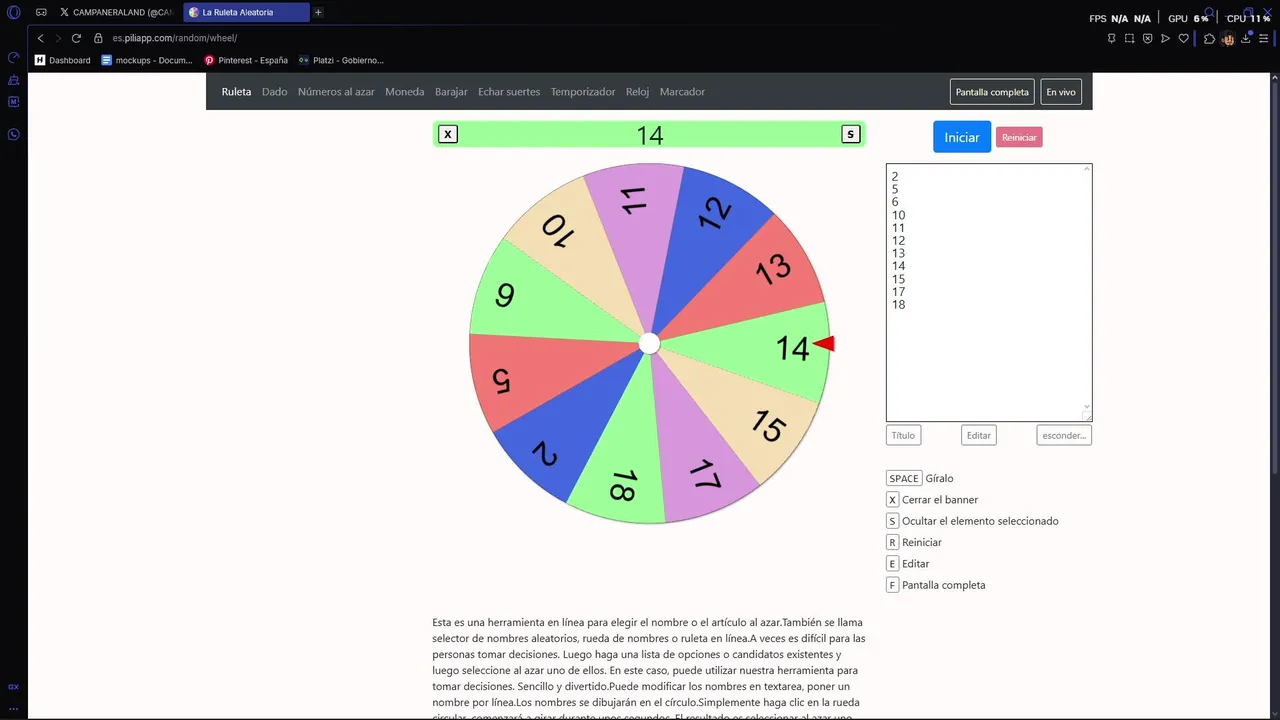Viewport: 1280px width, 720px height.
Task: Open Números al azar menu item
Action: [x=336, y=92]
